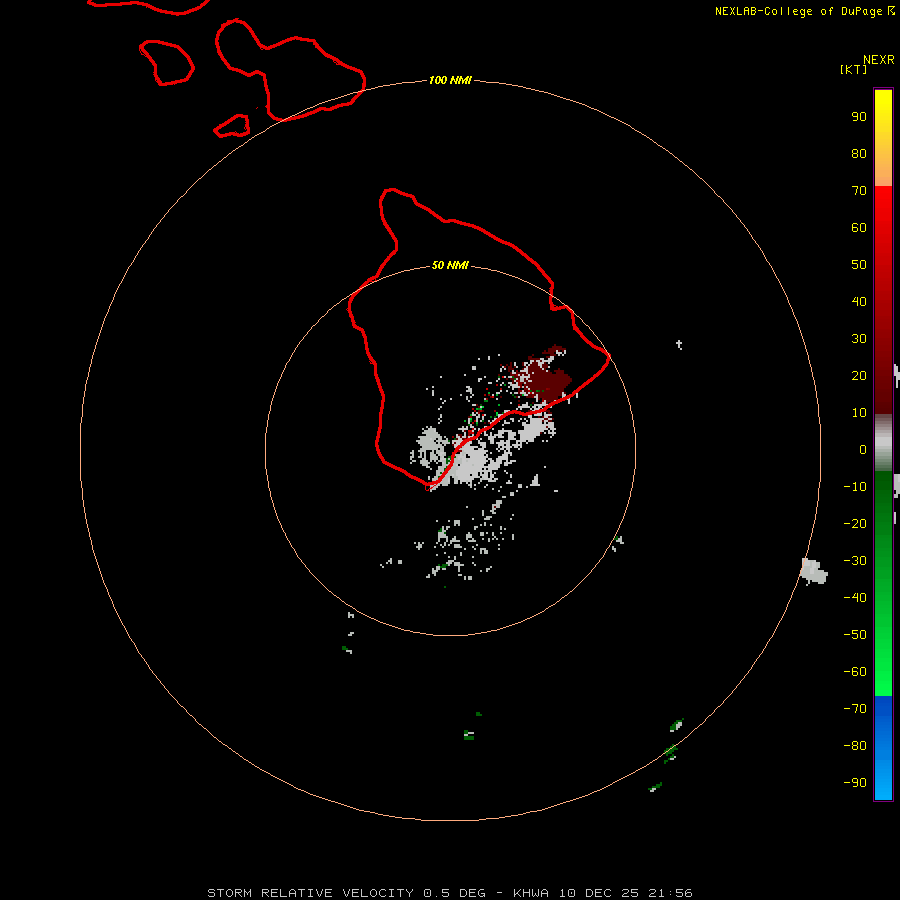900x900 pixels.
Task: Click the -50 knot scale value
Action: tap(855, 635)
